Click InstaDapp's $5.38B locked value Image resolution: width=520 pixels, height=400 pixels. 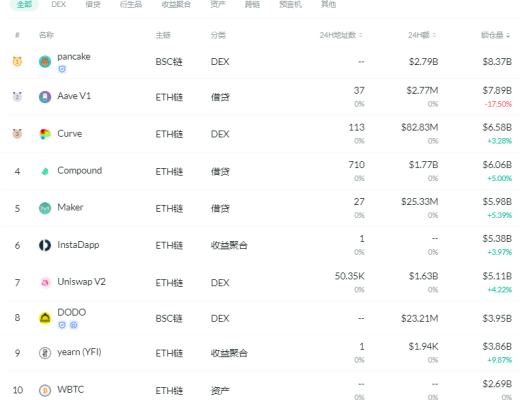point(497,239)
